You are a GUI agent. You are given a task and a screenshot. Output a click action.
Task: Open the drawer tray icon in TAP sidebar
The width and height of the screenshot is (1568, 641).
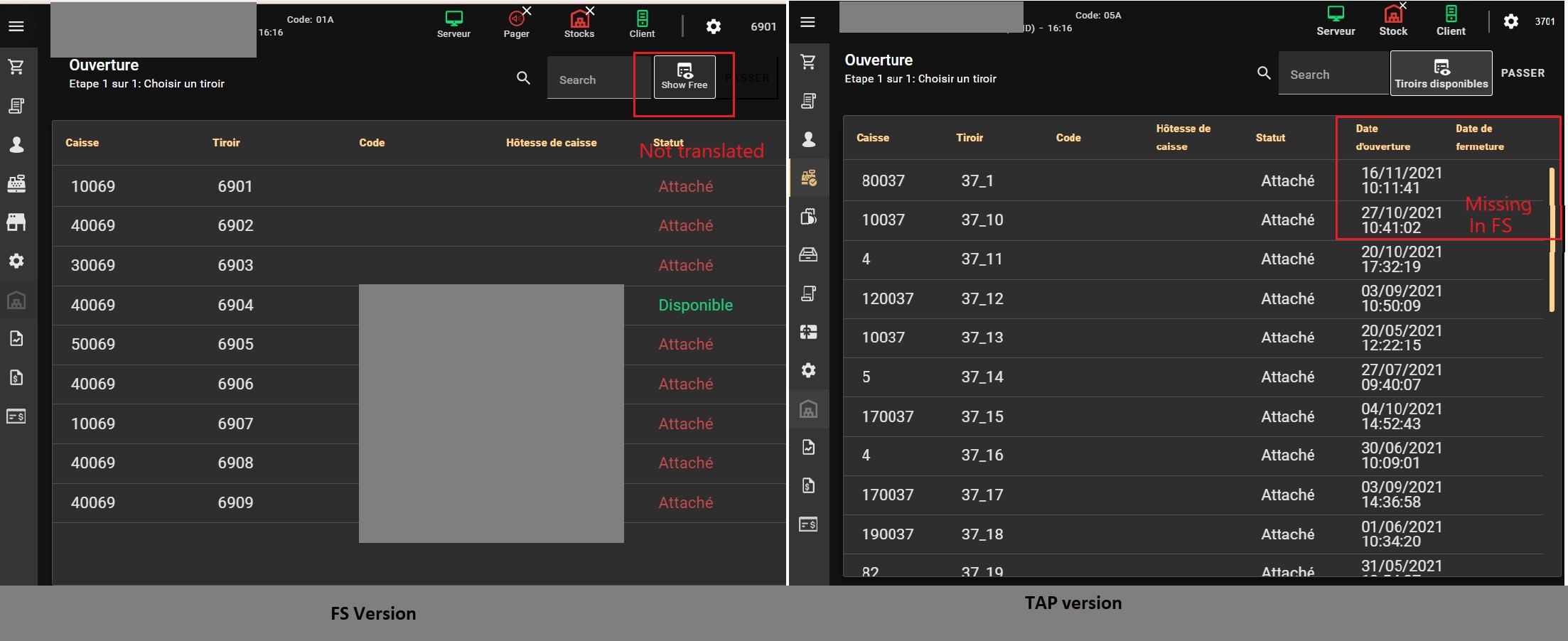809,254
